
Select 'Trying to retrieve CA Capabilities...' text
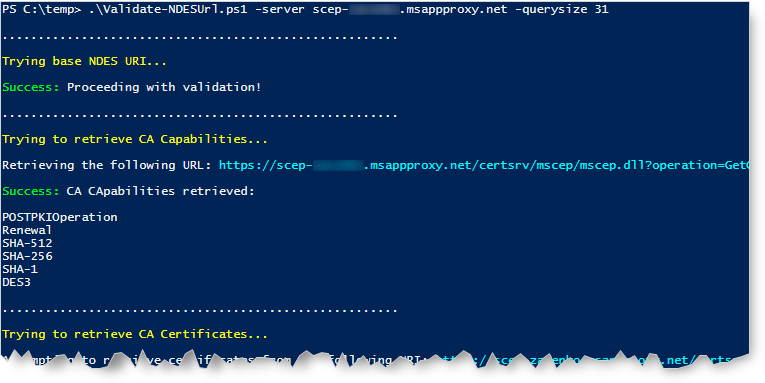[x=135, y=140]
